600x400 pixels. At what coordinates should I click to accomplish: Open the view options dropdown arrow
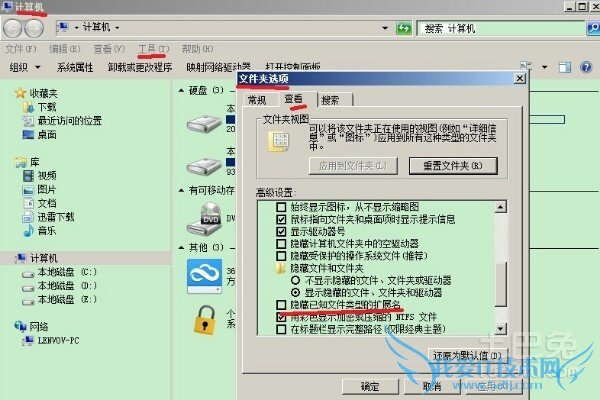point(544,67)
